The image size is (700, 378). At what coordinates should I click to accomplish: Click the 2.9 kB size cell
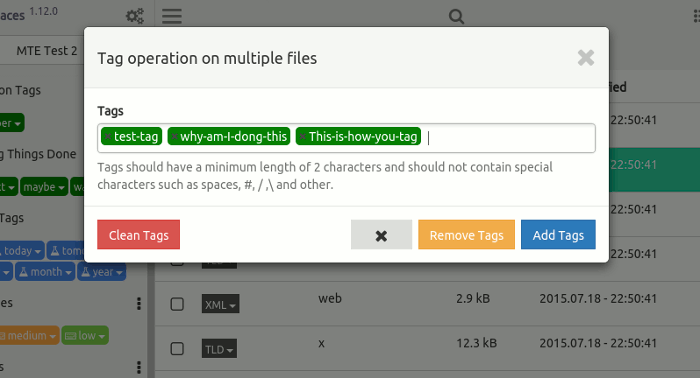[x=473, y=298]
